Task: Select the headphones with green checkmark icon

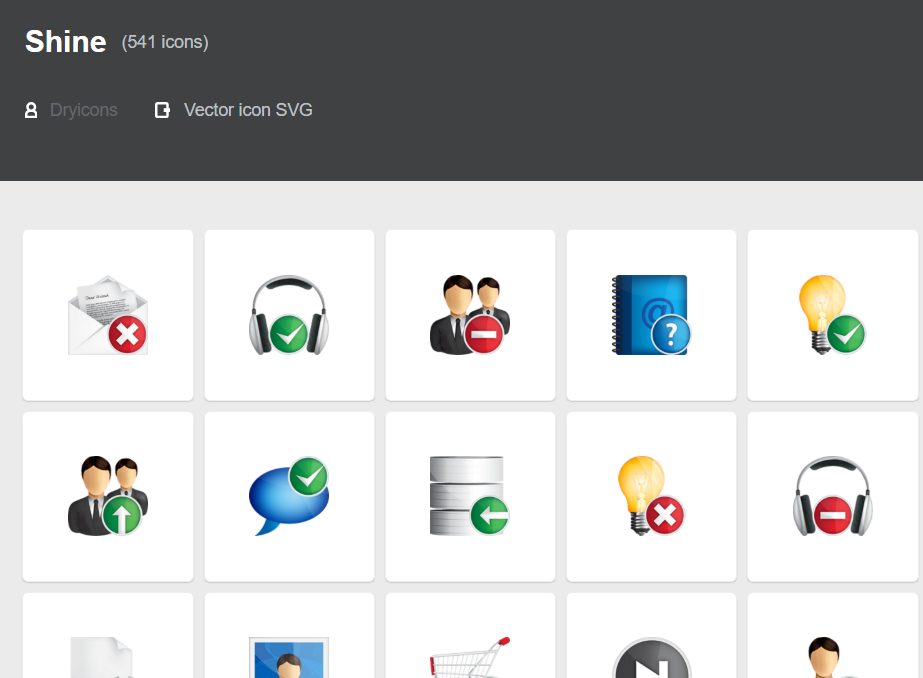Action: click(289, 315)
